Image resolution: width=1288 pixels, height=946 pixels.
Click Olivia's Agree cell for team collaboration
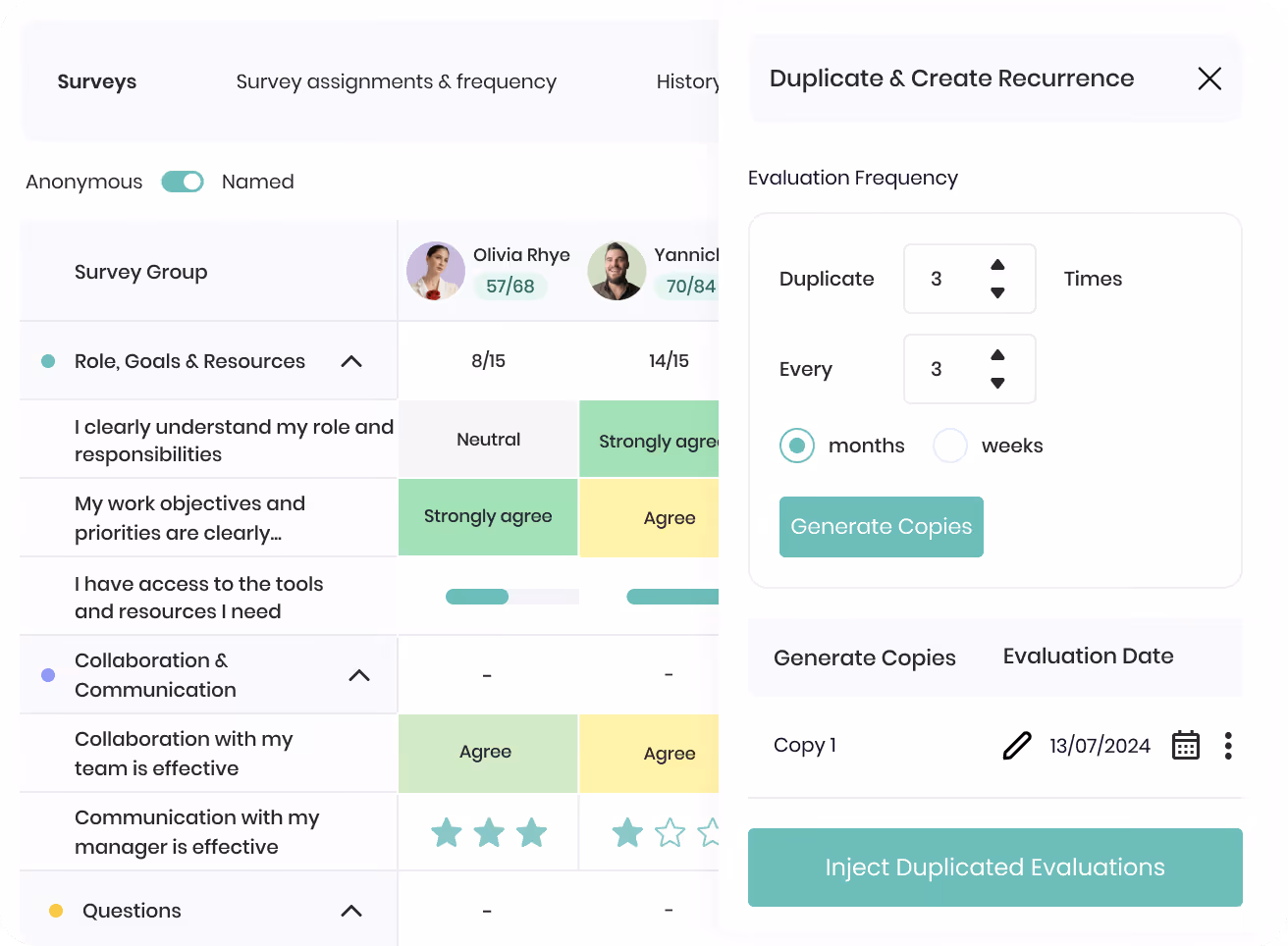(x=488, y=753)
